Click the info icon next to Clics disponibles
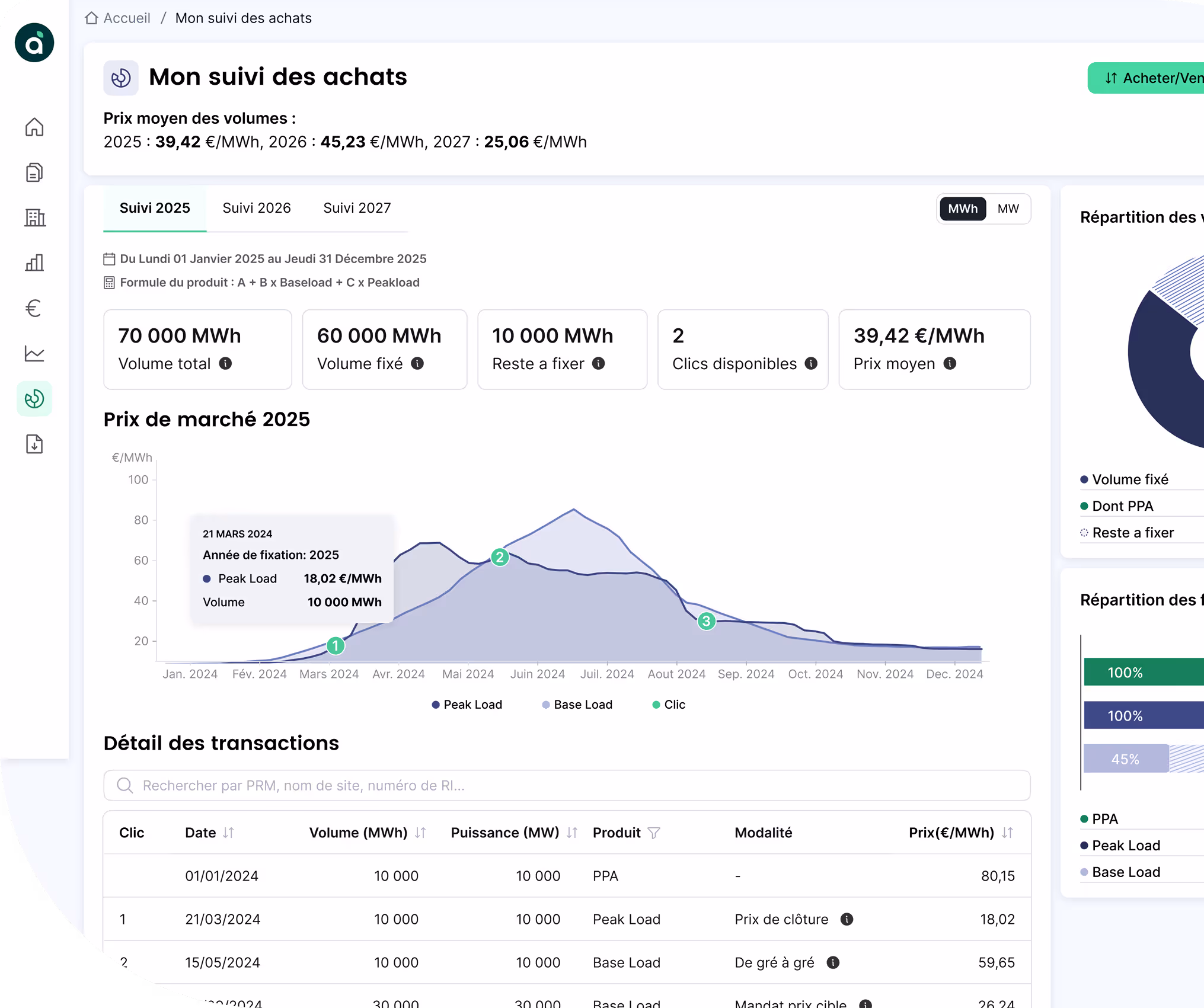The height and width of the screenshot is (1008, 1204). pyautogui.click(x=811, y=364)
